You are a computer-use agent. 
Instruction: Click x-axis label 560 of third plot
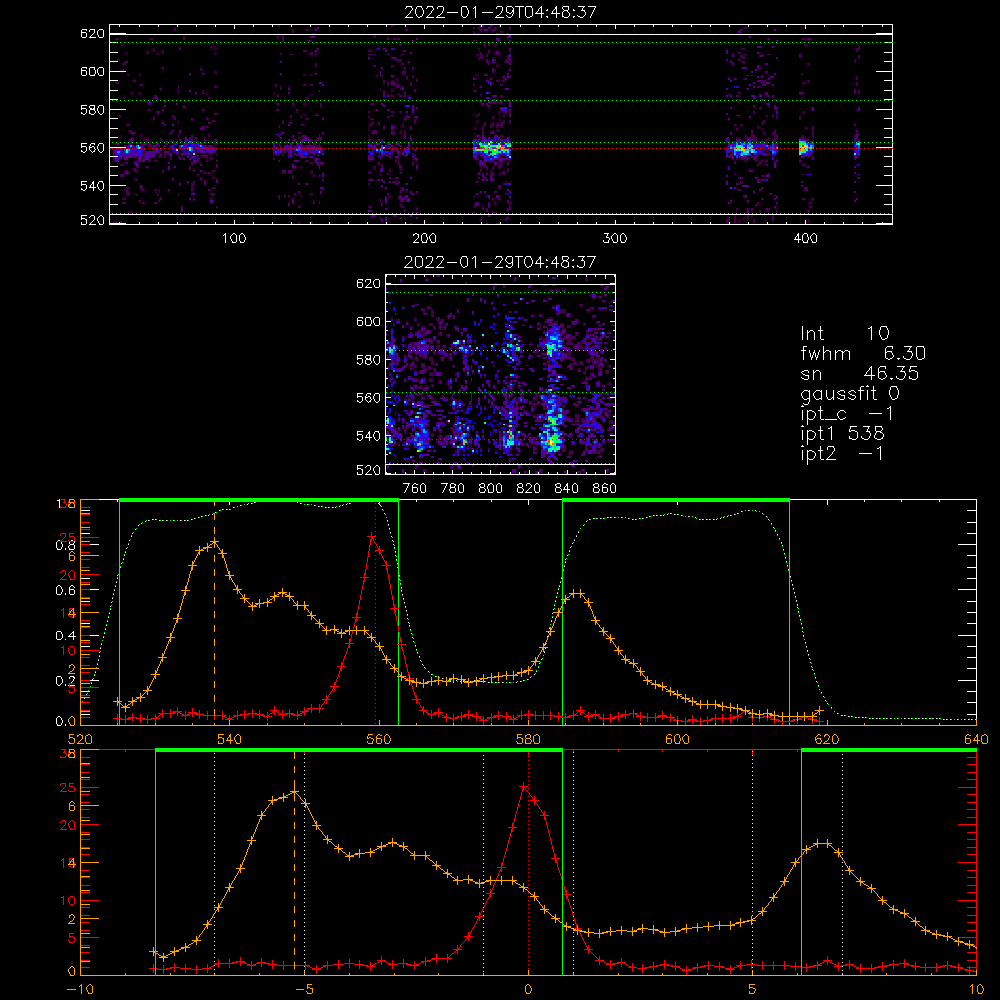[x=379, y=739]
